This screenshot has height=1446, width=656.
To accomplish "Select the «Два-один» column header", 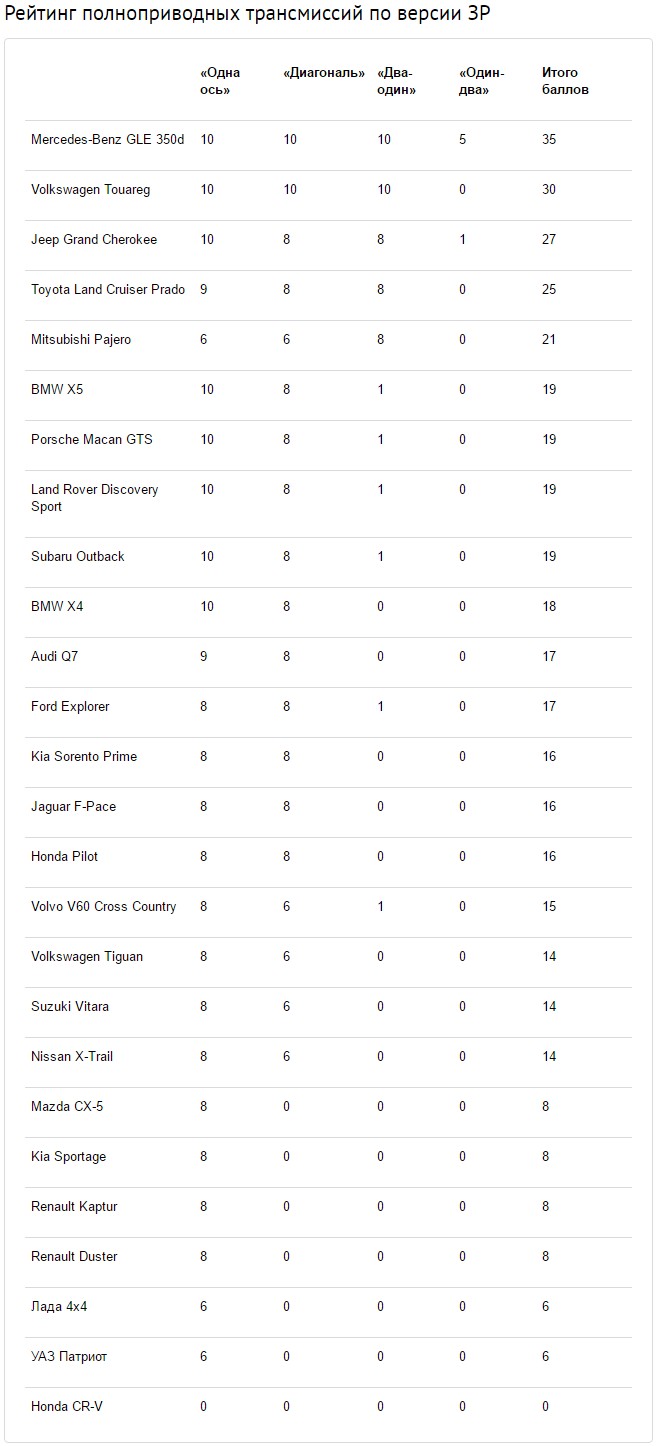I will [396, 81].
